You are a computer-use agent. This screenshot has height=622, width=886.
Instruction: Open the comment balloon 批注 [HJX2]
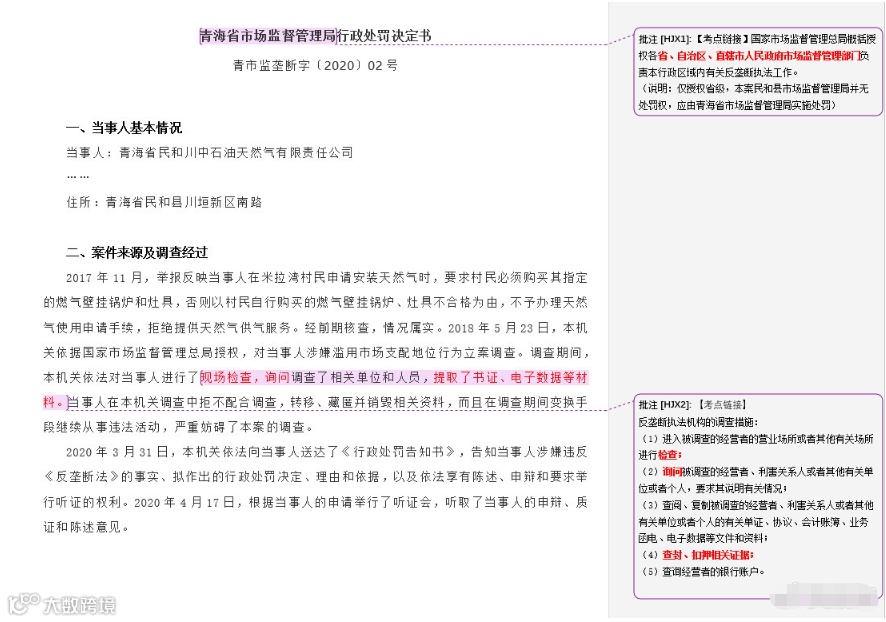pyautogui.click(x=757, y=496)
